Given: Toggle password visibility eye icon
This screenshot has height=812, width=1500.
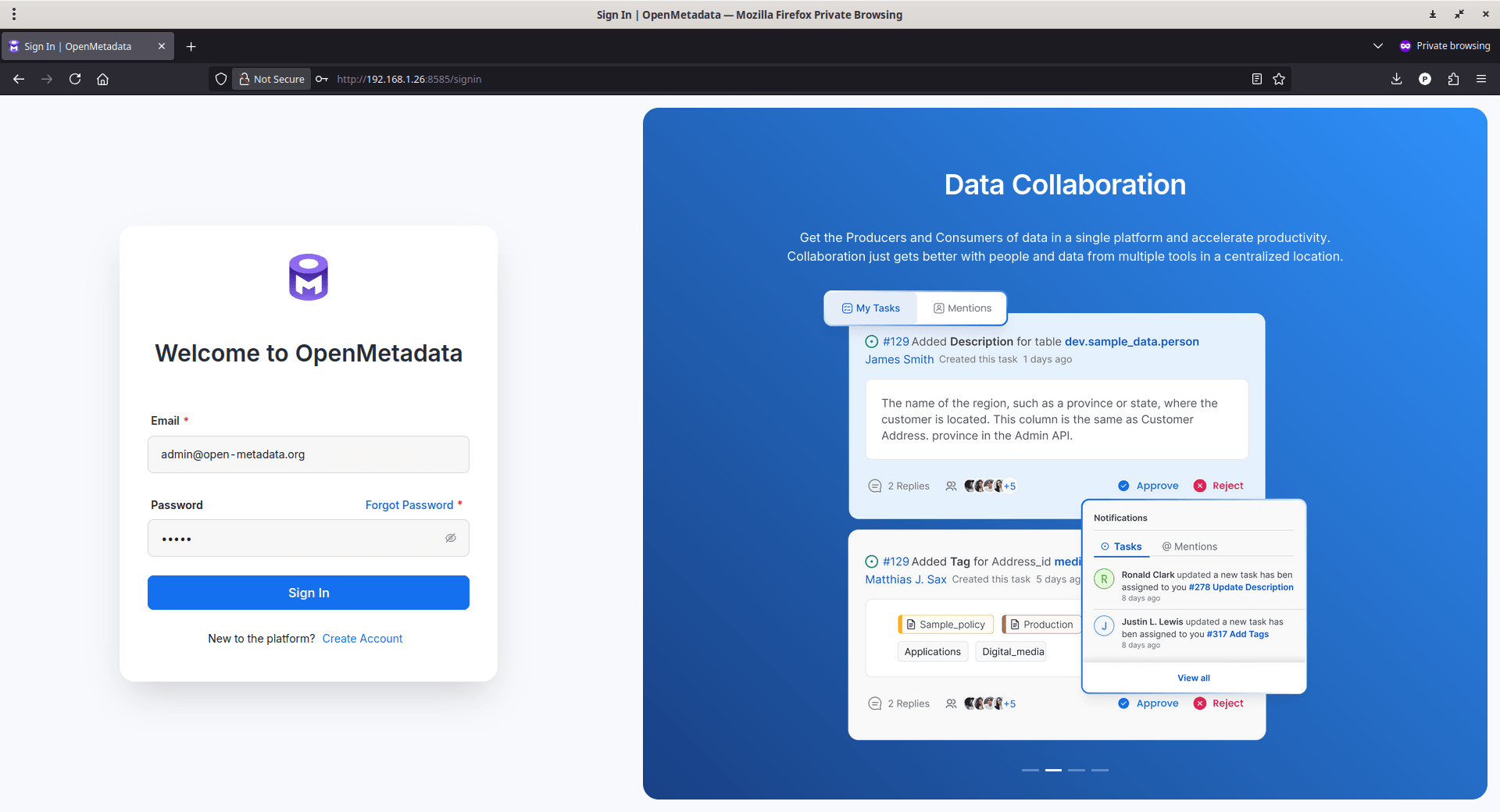Looking at the screenshot, I should [451, 538].
